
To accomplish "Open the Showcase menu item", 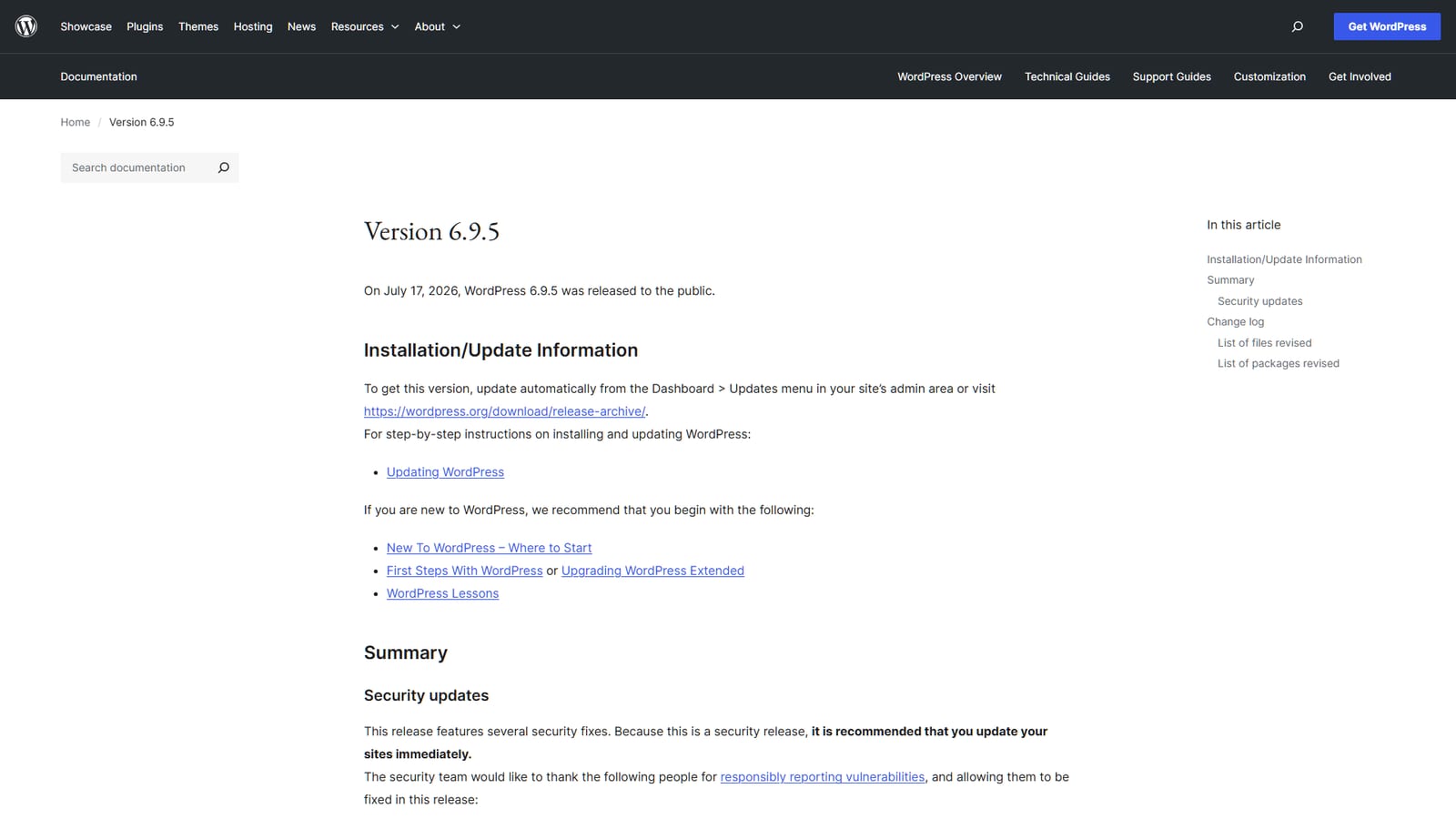I will coord(86,26).
